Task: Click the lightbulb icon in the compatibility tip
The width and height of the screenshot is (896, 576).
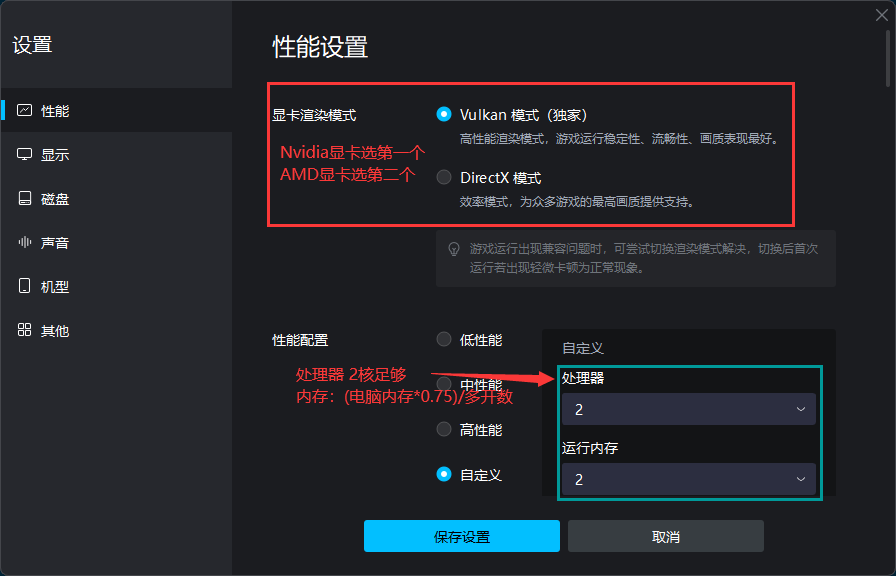Action: [455, 248]
